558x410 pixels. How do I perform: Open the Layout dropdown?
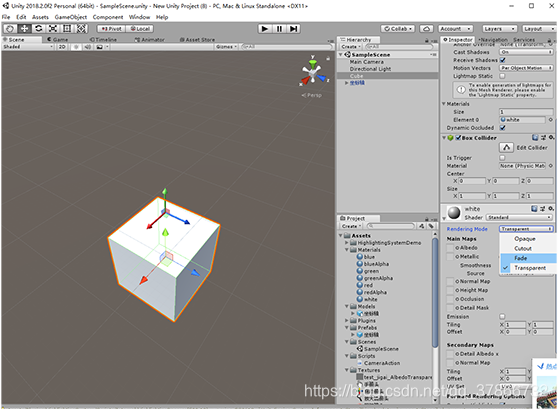tap(539, 29)
